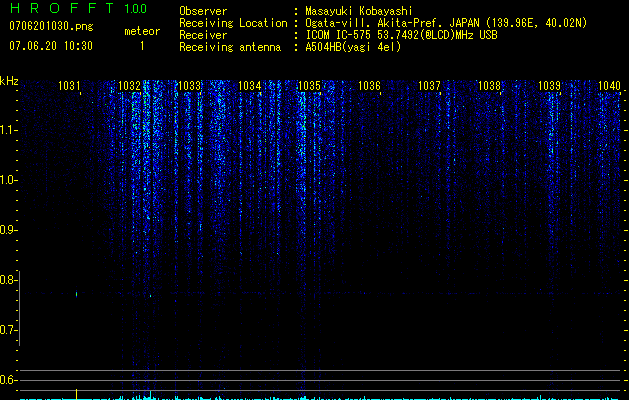The image size is (629, 400).
Task: Click the yellow detection spike on the power graph
Action: pos(76,394)
